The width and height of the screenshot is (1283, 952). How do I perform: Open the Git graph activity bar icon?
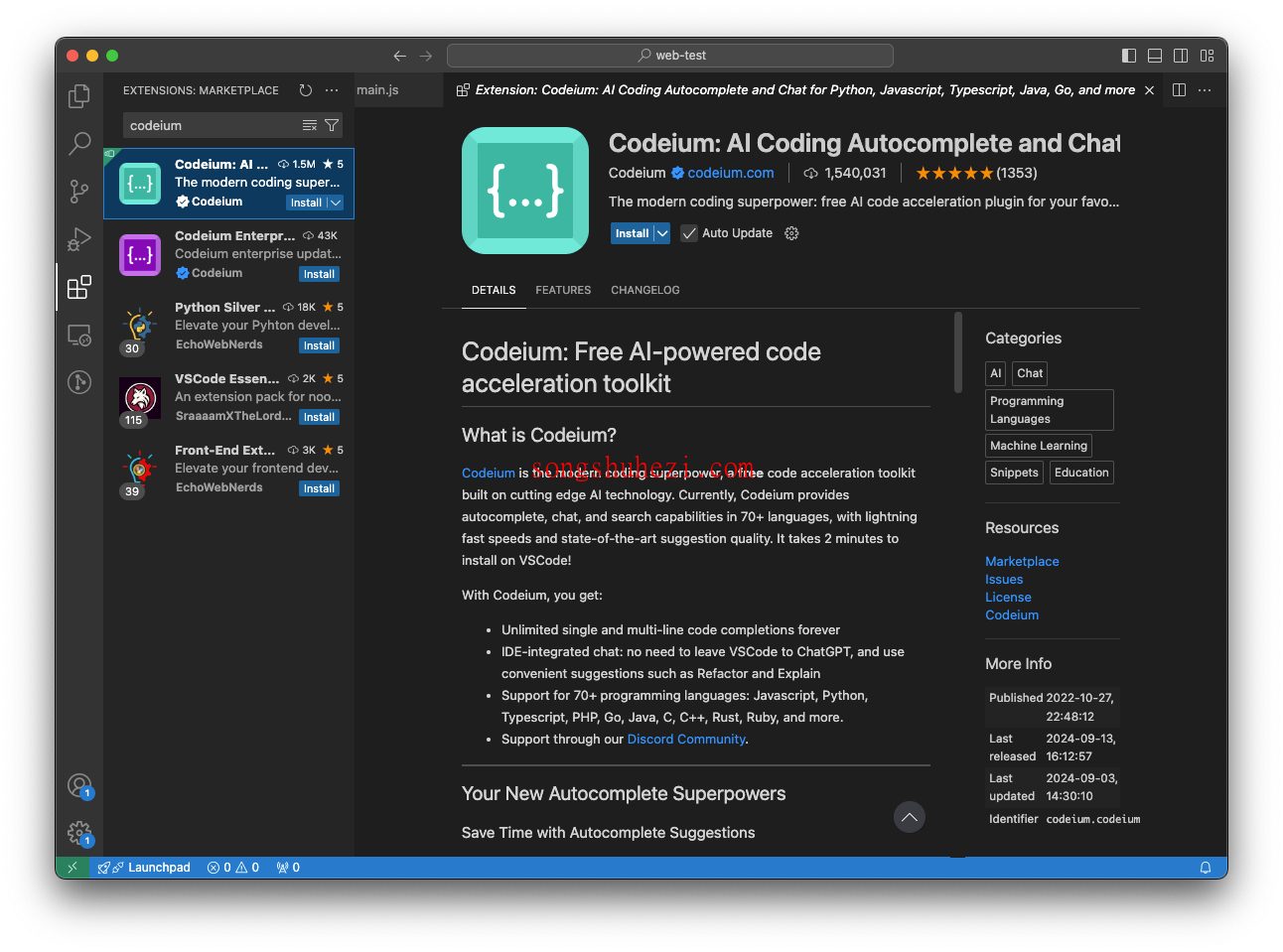[x=79, y=382]
